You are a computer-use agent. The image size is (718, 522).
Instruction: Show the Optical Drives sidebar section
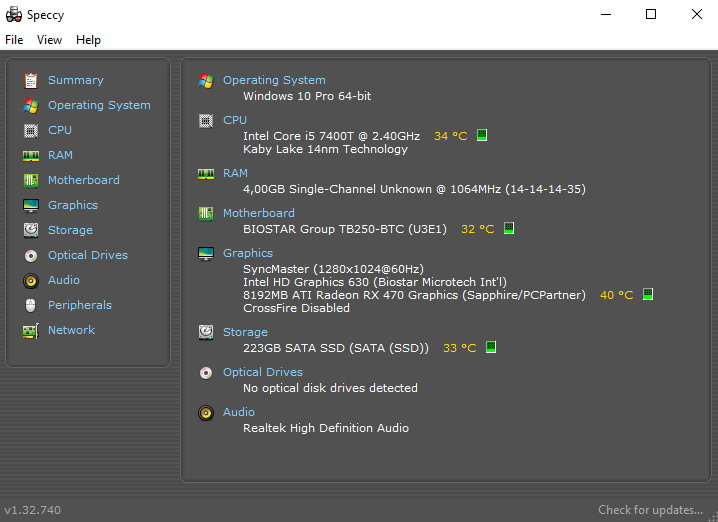[x=88, y=255]
